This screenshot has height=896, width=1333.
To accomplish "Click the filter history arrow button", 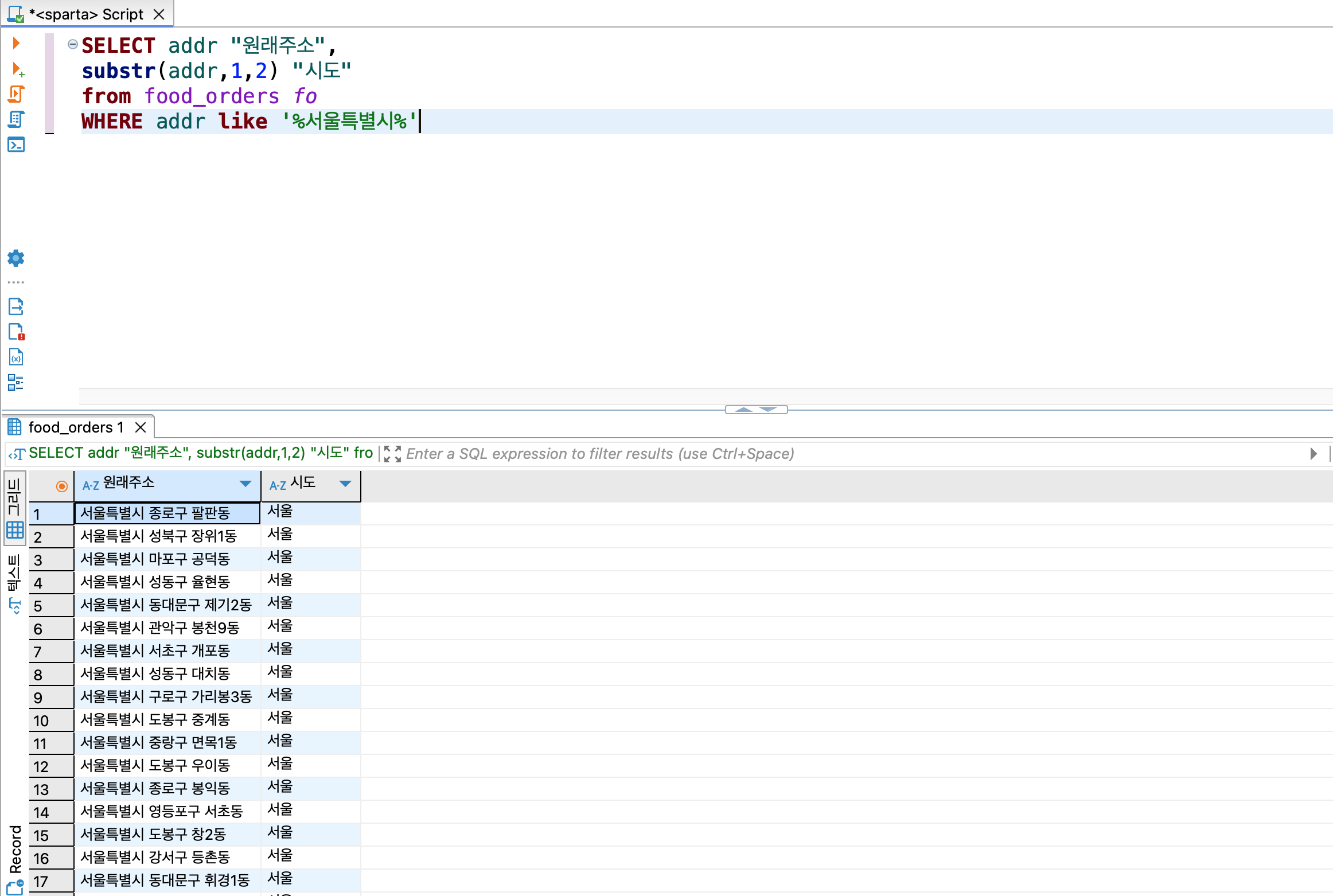I will 1313,454.
